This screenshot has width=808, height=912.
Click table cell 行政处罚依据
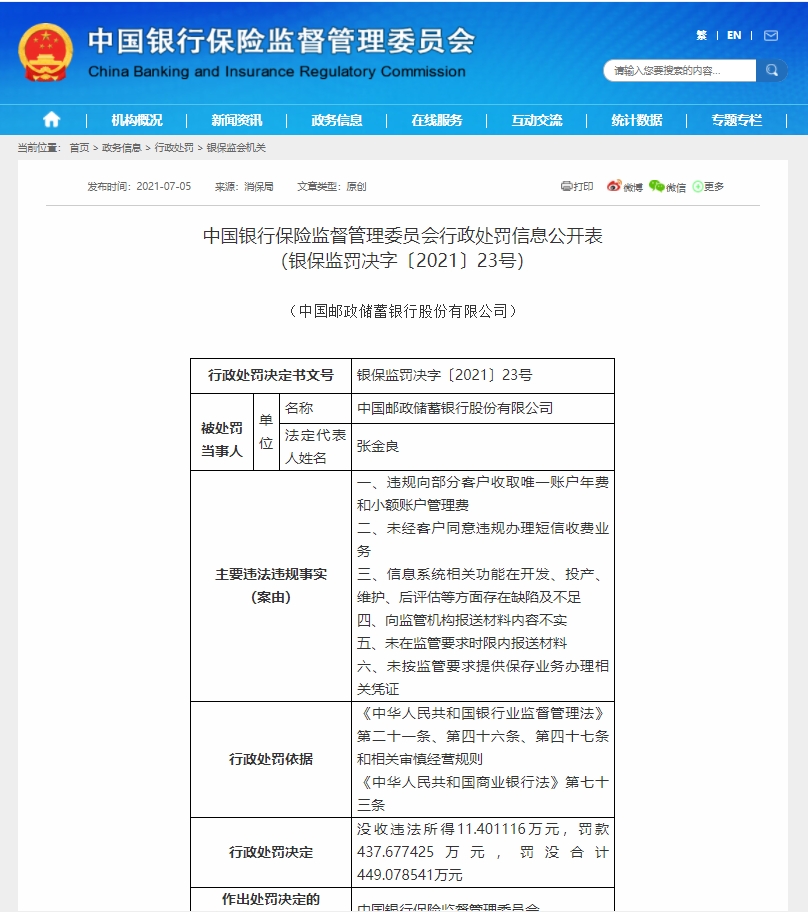pos(271,760)
